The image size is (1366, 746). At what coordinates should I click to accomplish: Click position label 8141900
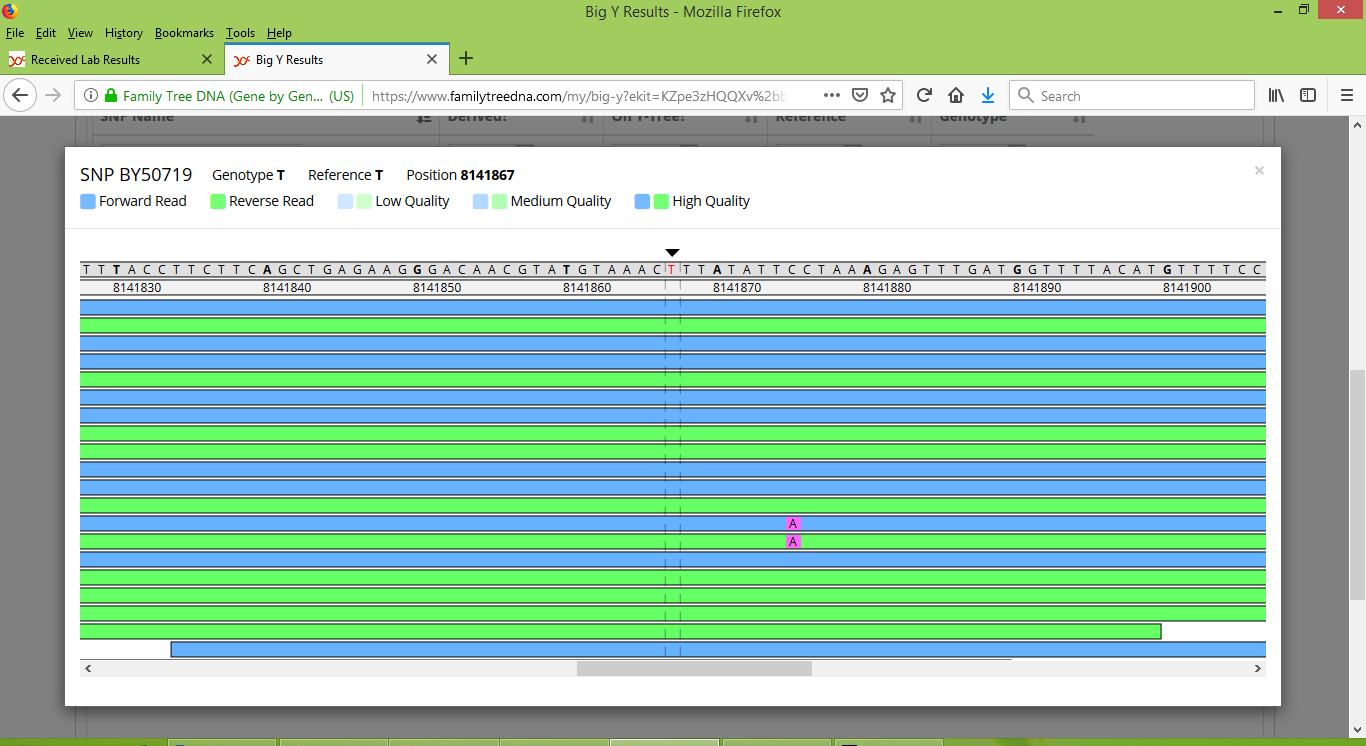[x=1187, y=288]
